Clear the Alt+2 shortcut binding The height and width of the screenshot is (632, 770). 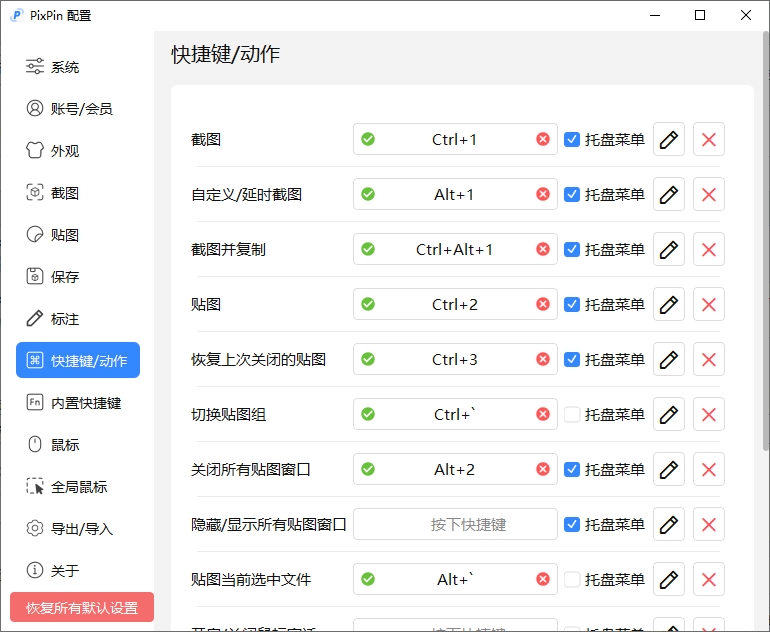(543, 469)
